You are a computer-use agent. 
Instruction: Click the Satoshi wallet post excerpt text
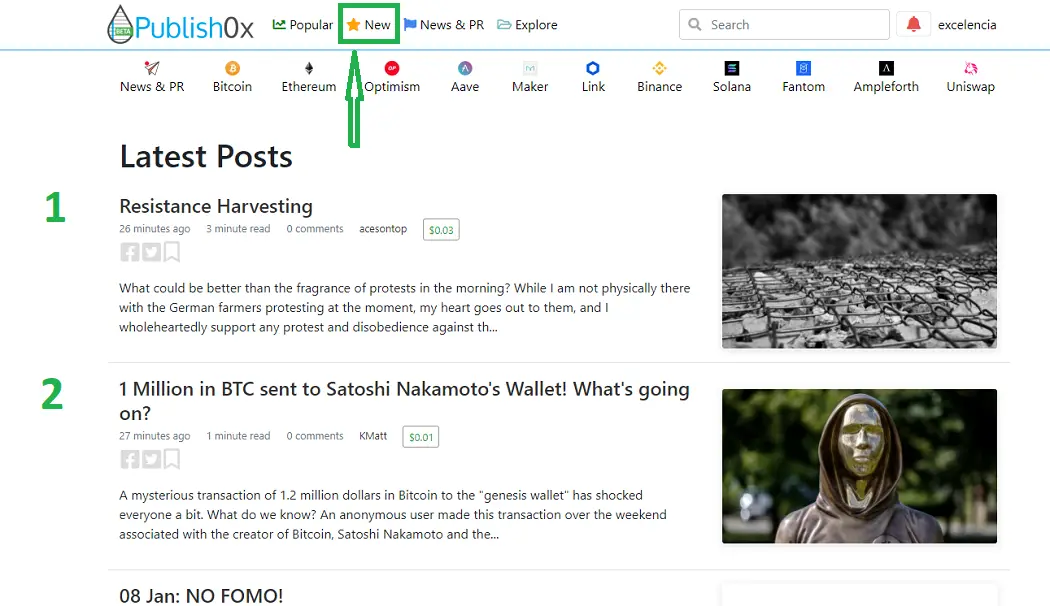coord(393,514)
